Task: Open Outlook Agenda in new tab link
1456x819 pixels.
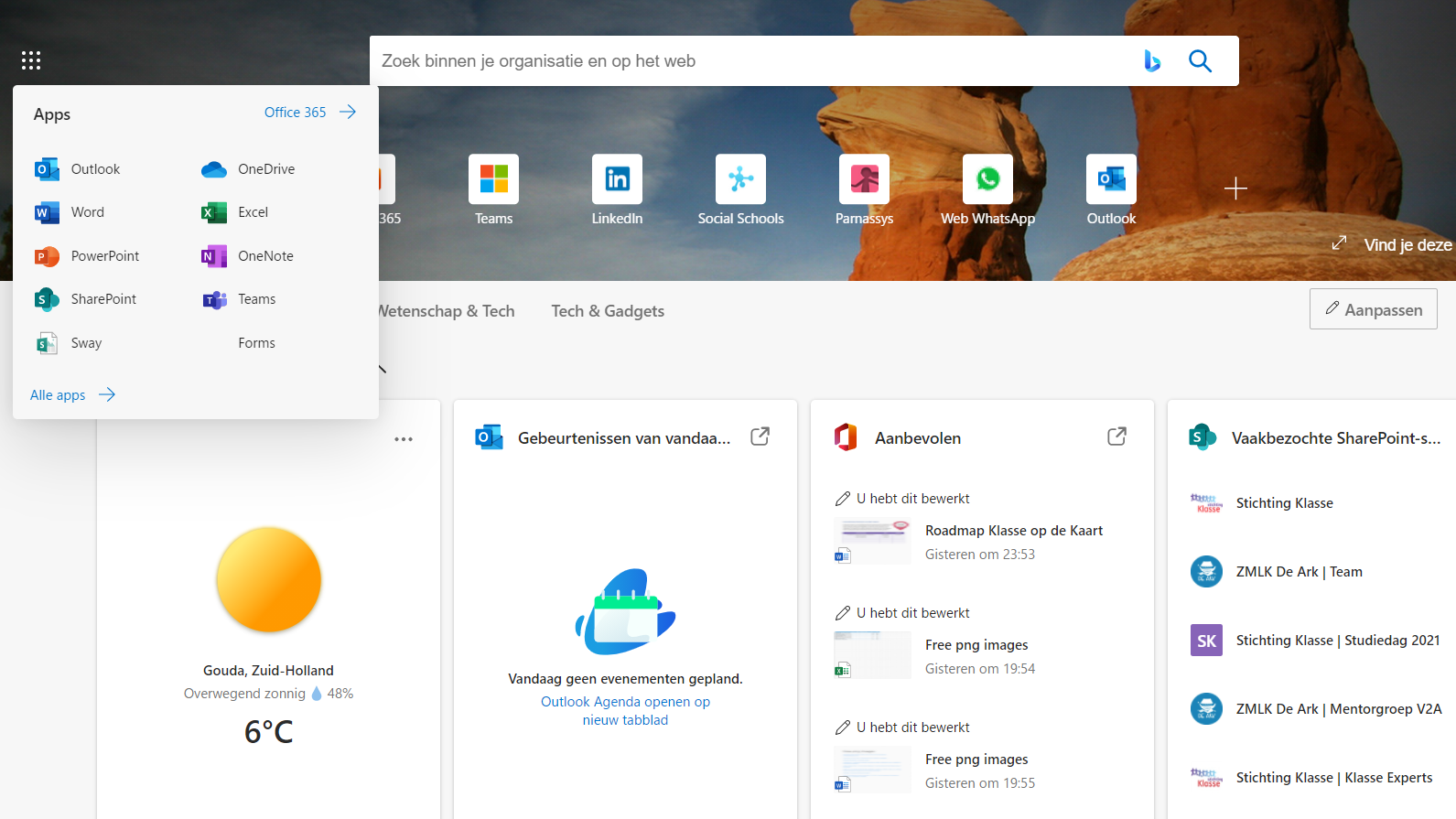Action: [625, 711]
